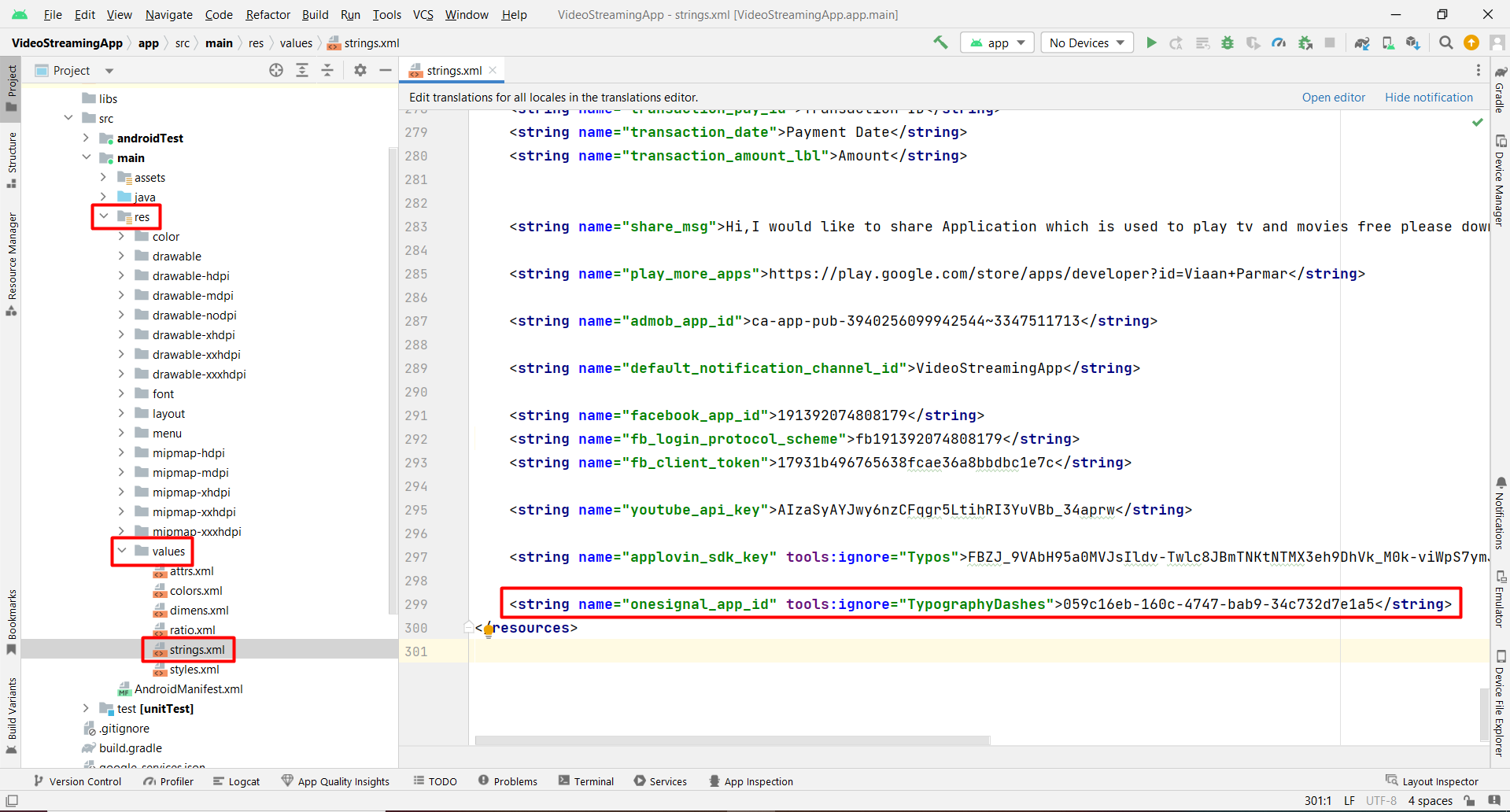The height and width of the screenshot is (812, 1510).
Task: Click Collapse All in Project panel
Action: click(327, 70)
